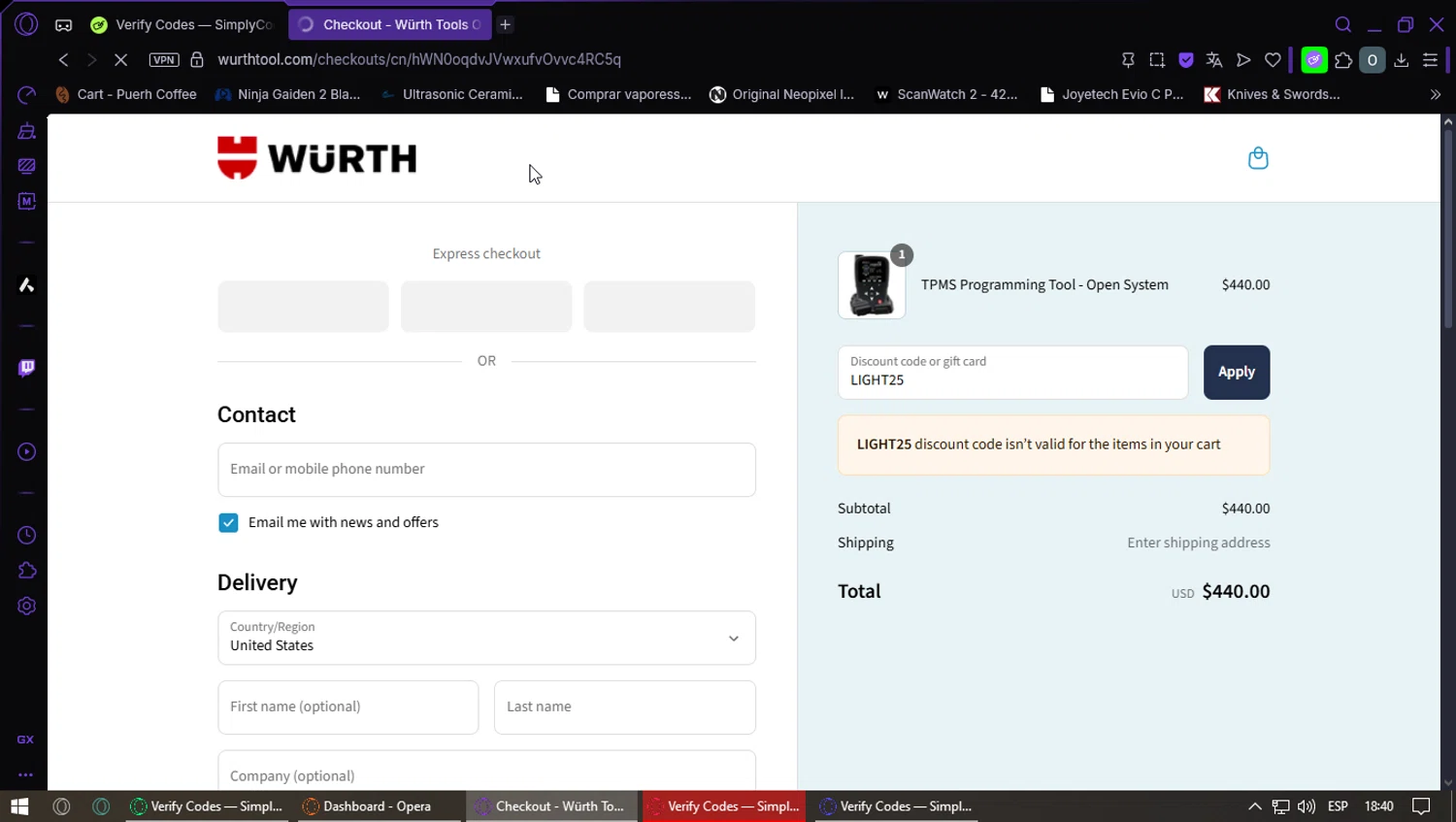Open the ScanWatch 2 bookmark
The height and width of the screenshot is (822, 1456).
pos(946,94)
